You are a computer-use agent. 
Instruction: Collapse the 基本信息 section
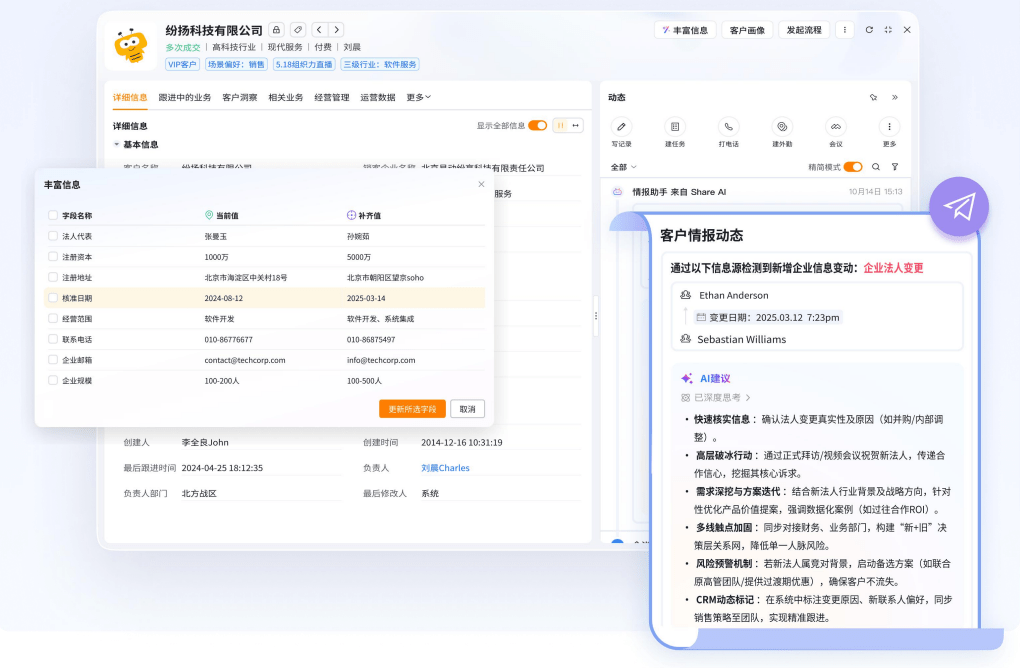(x=117, y=145)
